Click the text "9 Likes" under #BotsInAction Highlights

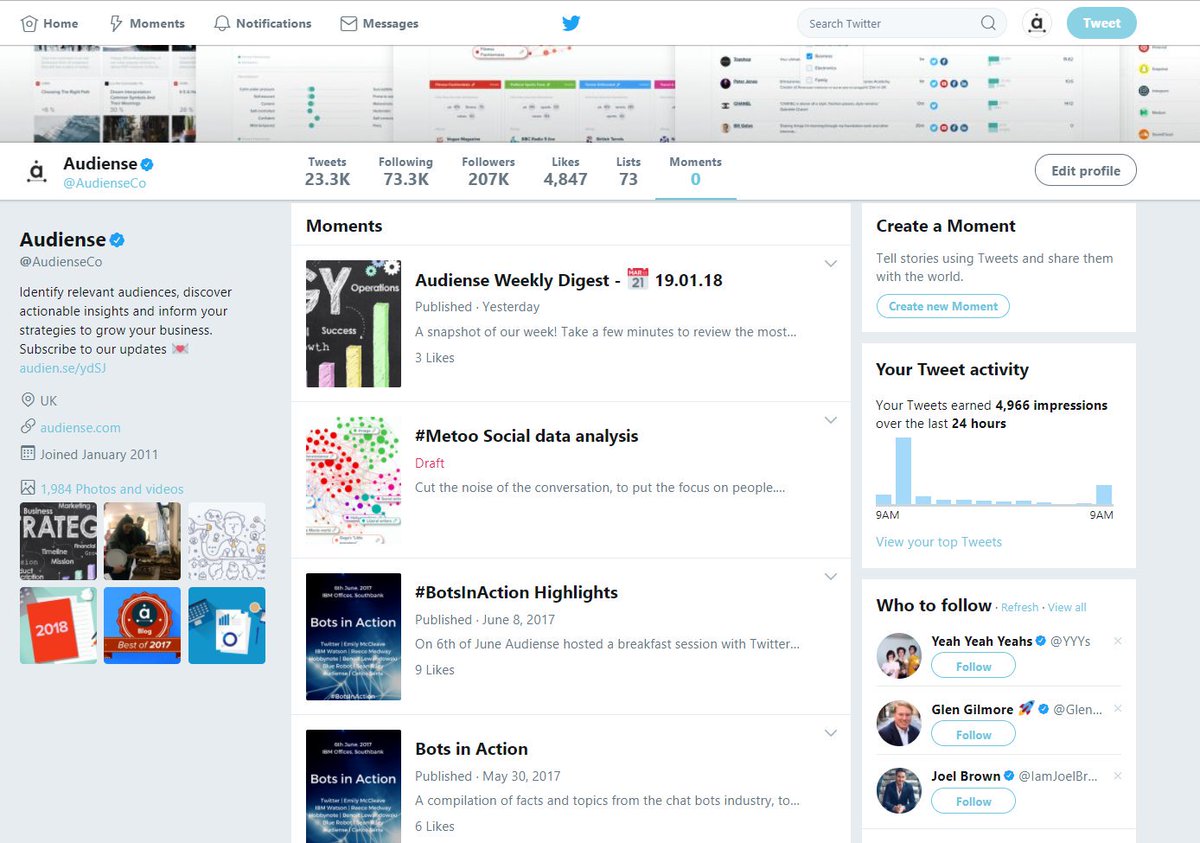click(435, 670)
